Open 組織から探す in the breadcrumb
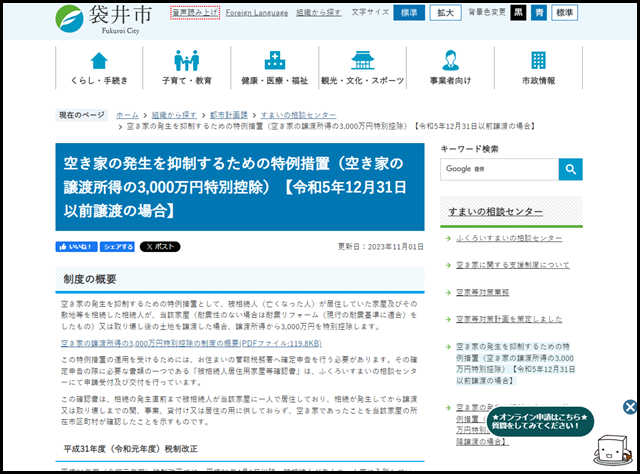The height and width of the screenshot is (474, 640). pyautogui.click(x=174, y=115)
